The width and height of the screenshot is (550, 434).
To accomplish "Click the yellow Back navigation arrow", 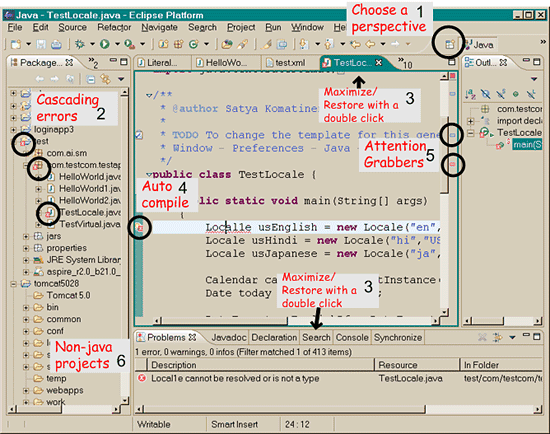I will (370, 44).
